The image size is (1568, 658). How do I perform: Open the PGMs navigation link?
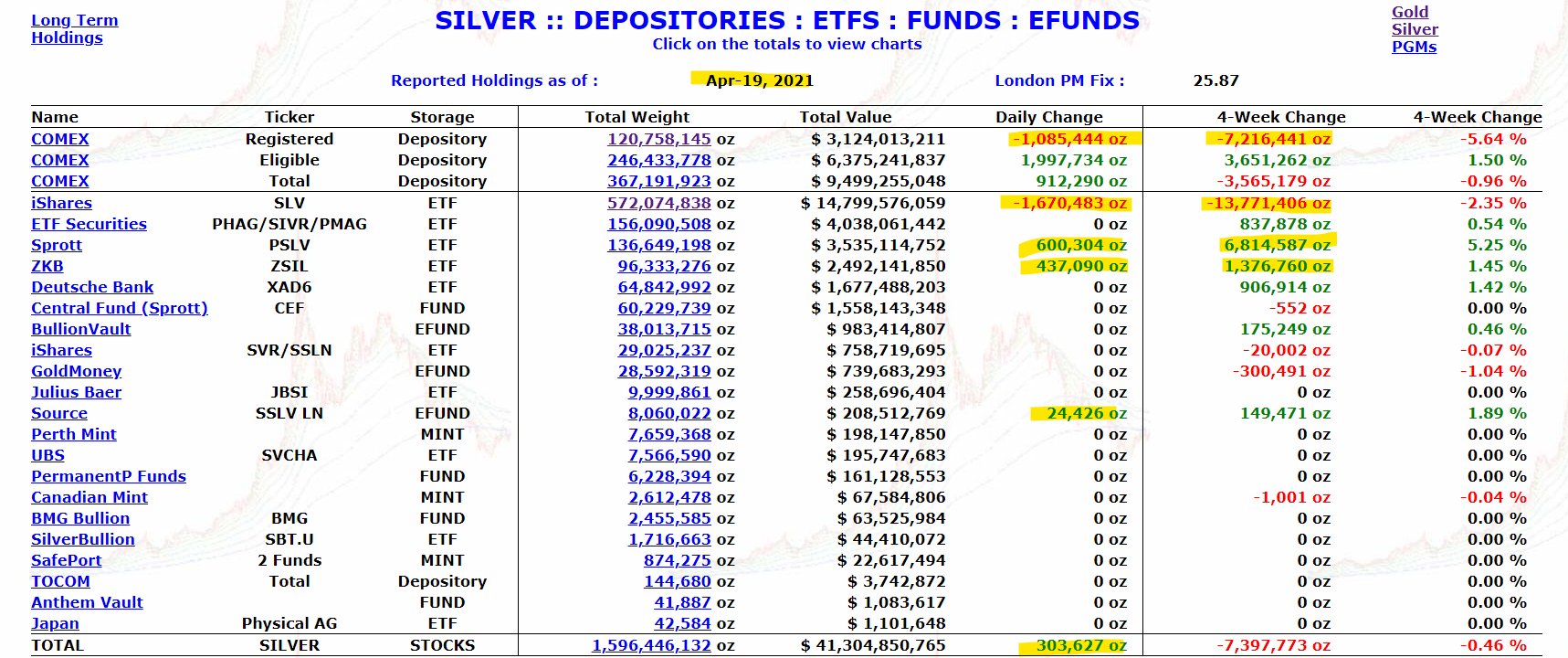1414,47
